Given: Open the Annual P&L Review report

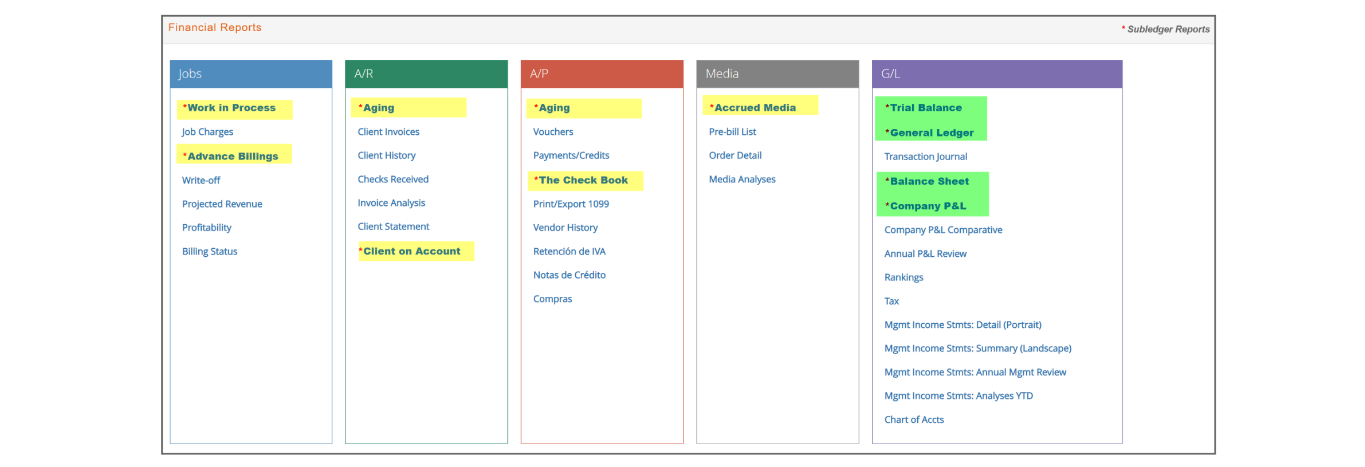Looking at the screenshot, I should tap(925, 254).
